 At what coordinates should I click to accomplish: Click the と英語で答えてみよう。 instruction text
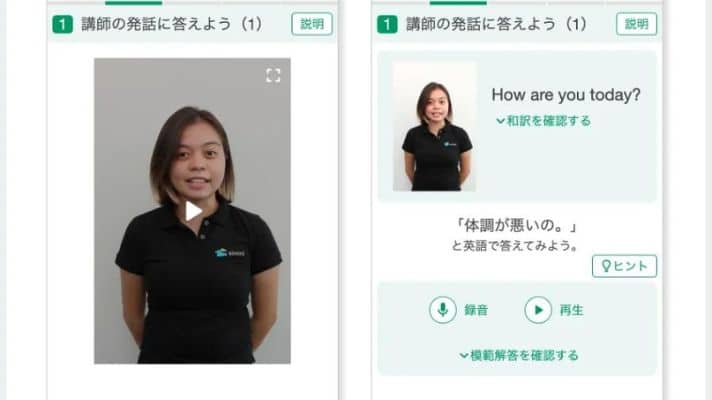(x=515, y=246)
